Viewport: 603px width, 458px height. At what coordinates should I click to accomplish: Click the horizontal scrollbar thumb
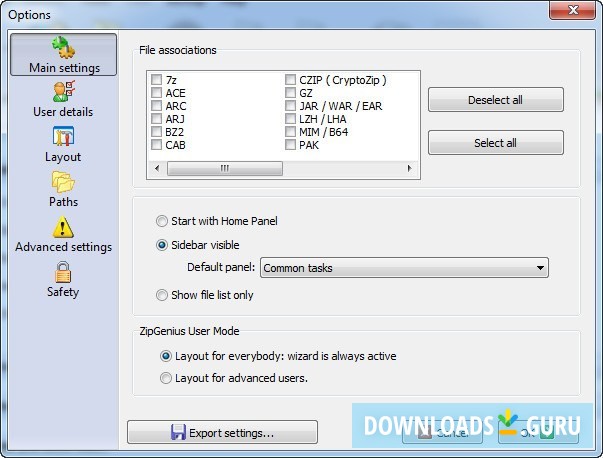225,168
